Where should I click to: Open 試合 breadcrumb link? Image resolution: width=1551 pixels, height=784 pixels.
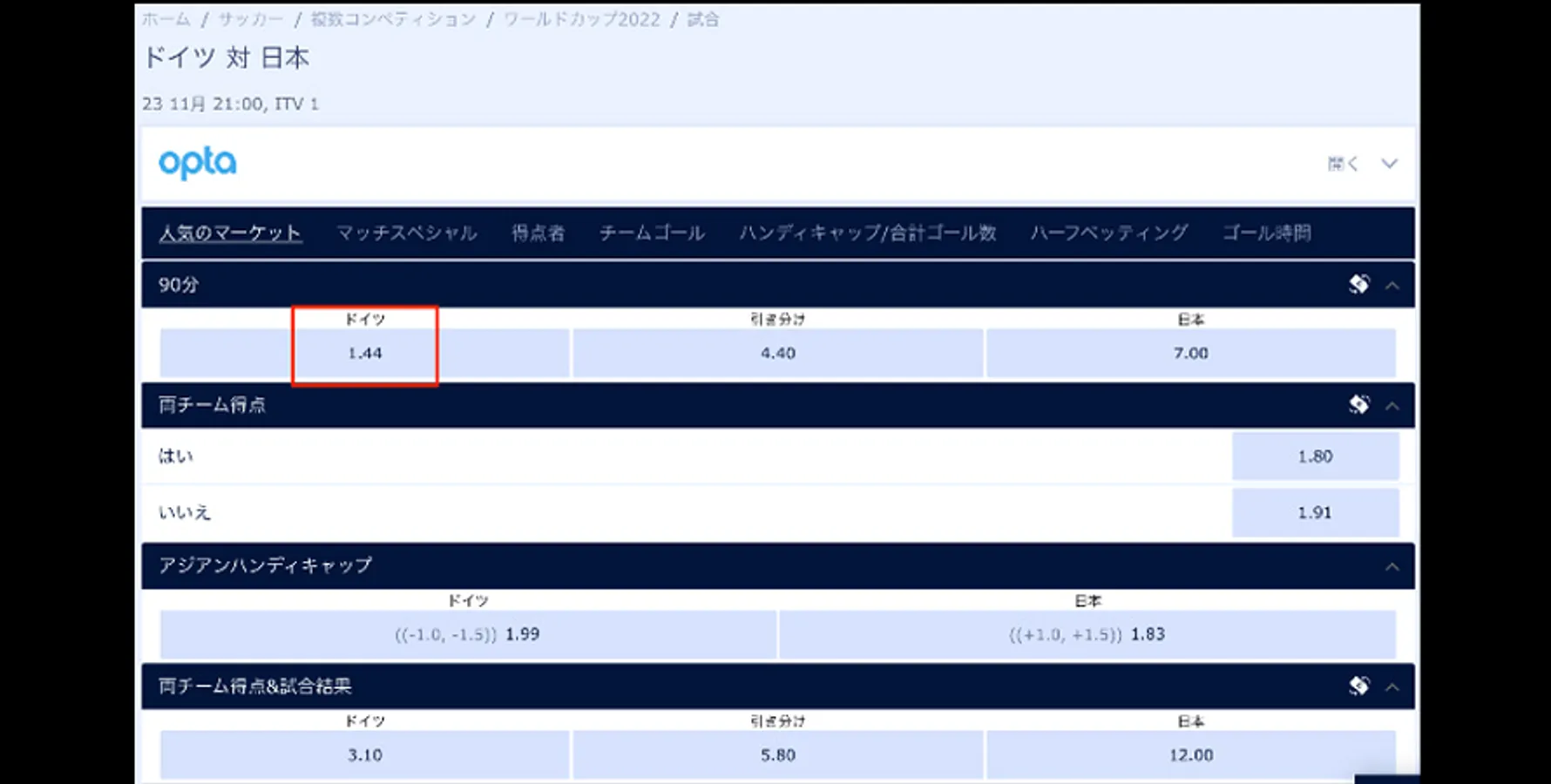click(x=703, y=19)
